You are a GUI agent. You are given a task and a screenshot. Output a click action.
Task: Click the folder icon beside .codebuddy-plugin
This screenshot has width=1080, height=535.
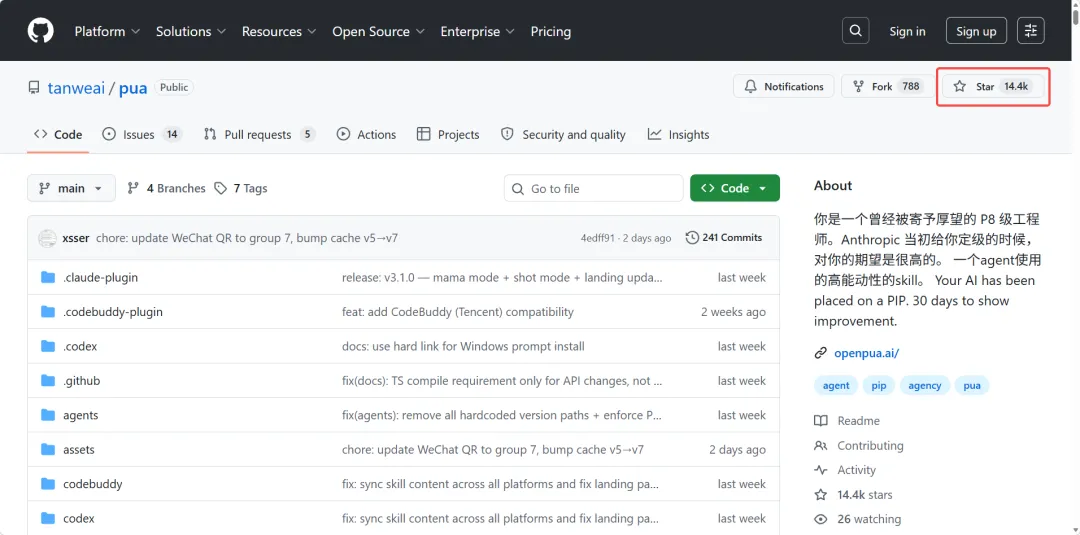48,312
